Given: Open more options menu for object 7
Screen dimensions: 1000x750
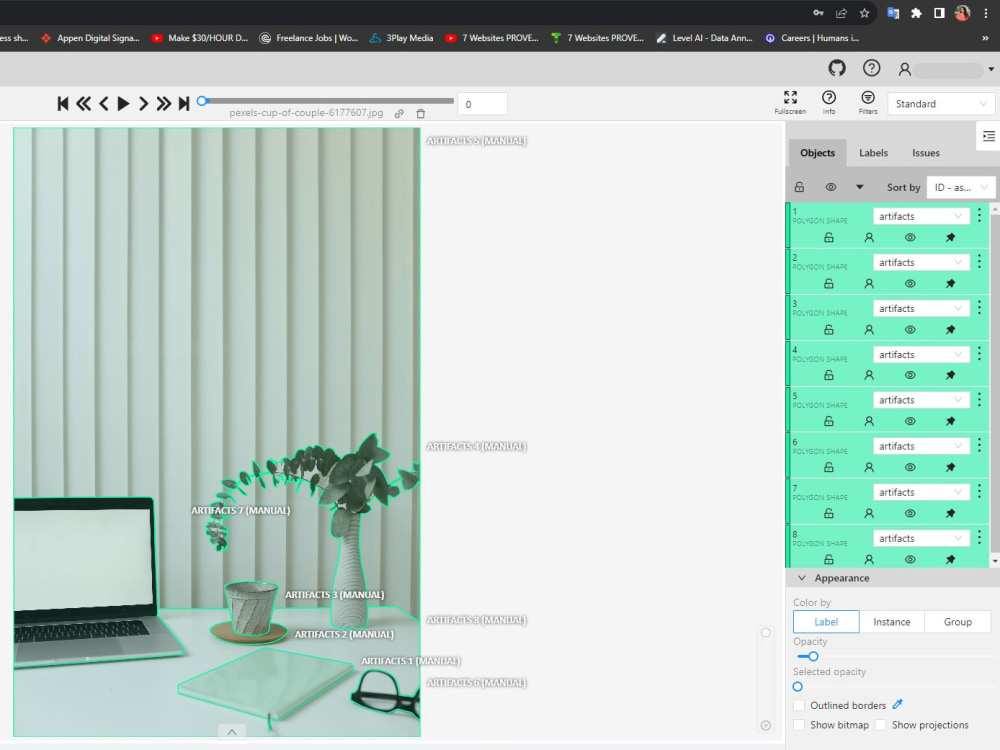Looking at the screenshot, I should 980,491.
